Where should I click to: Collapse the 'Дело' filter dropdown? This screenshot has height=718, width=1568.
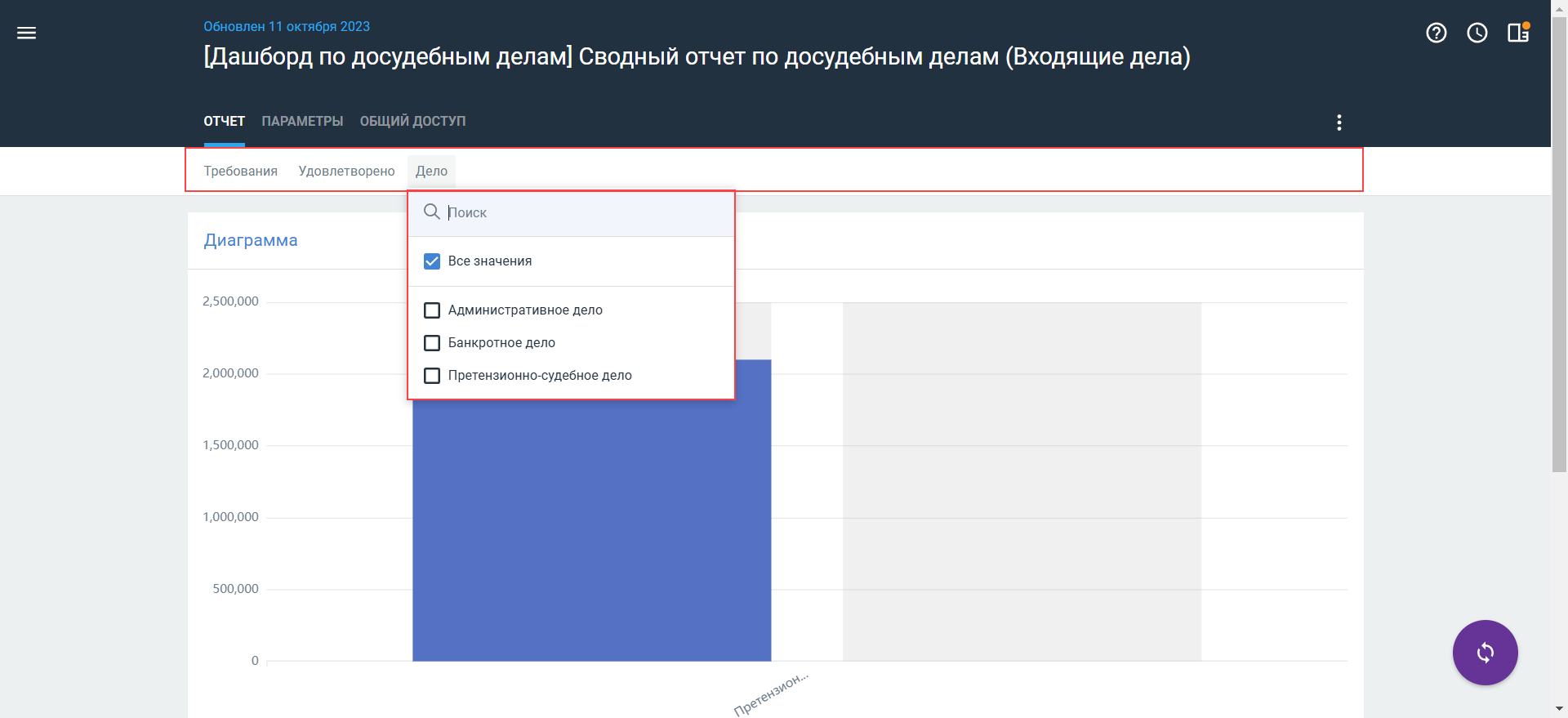[431, 171]
